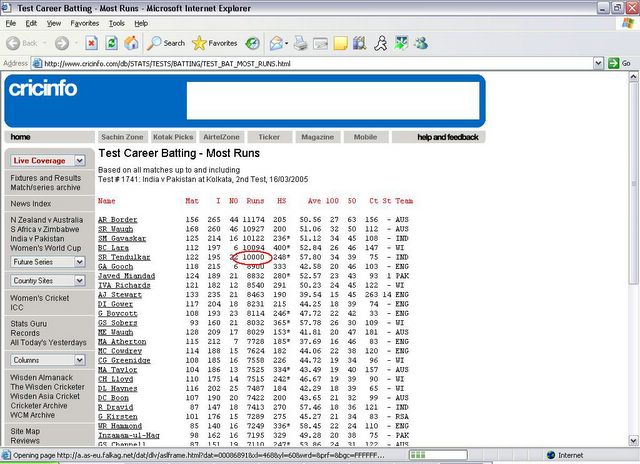The width and height of the screenshot is (640, 464).
Task: Click the yellow Discuss note icon
Action: 340,43
